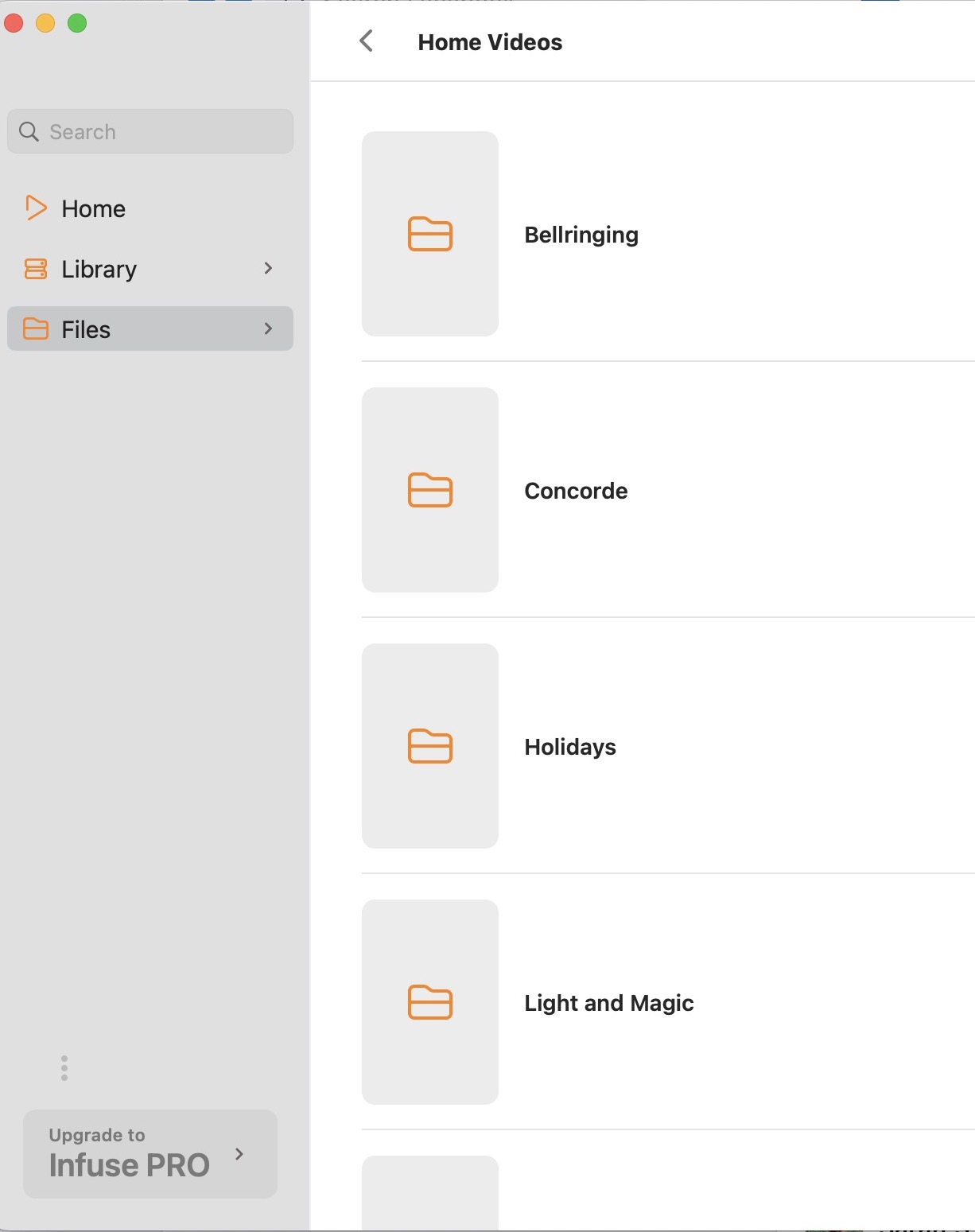Click the Search field in the sidebar
975x1232 pixels.
(x=150, y=131)
